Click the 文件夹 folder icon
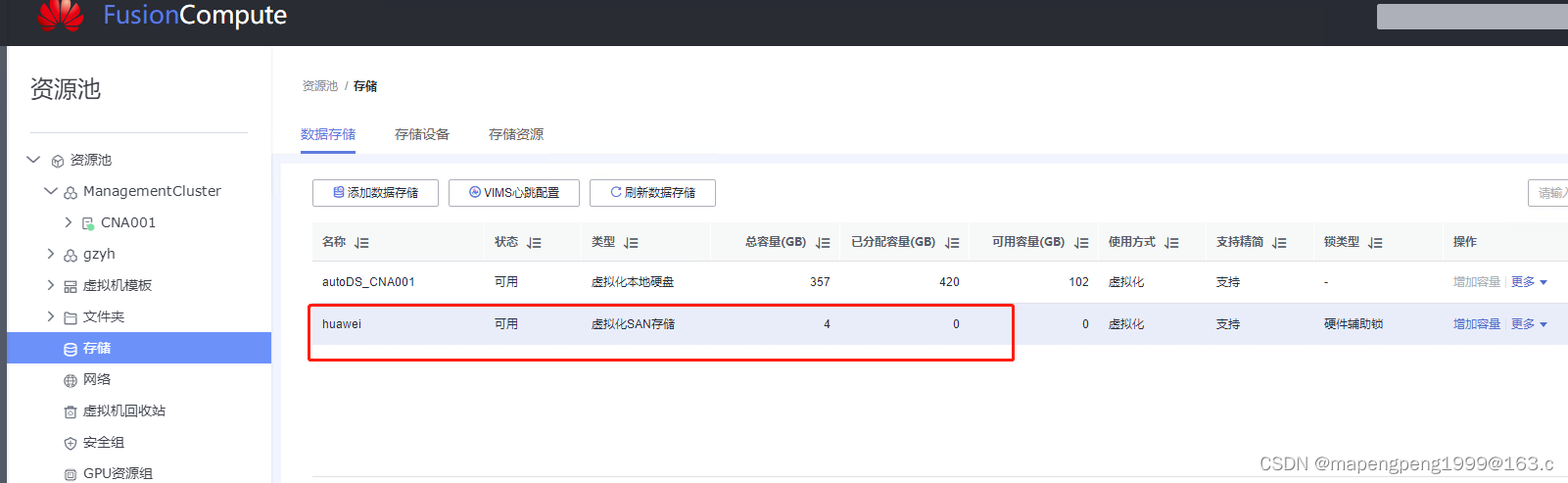The width and height of the screenshot is (1568, 483). pyautogui.click(x=71, y=317)
